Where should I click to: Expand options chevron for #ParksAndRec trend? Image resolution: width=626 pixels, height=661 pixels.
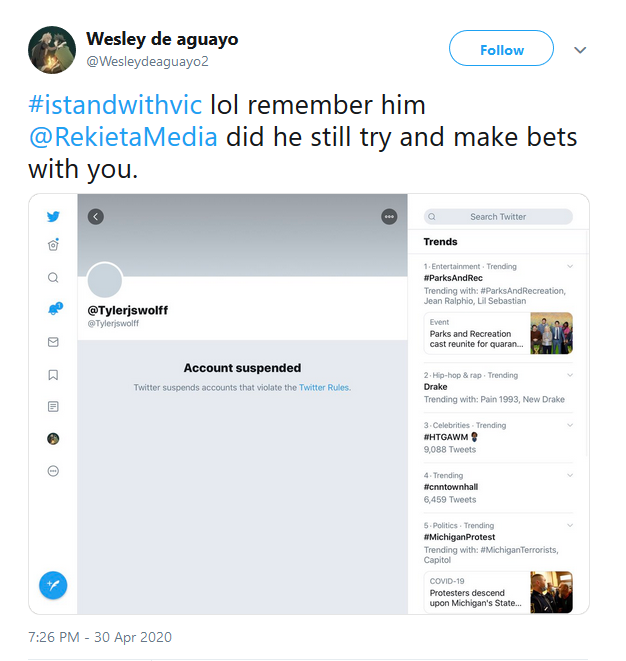coord(570,266)
